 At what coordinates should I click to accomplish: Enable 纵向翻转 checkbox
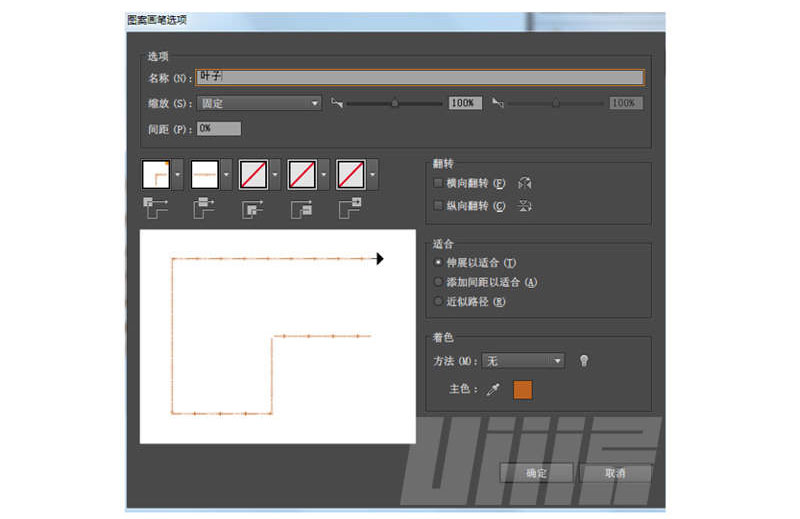(x=438, y=206)
